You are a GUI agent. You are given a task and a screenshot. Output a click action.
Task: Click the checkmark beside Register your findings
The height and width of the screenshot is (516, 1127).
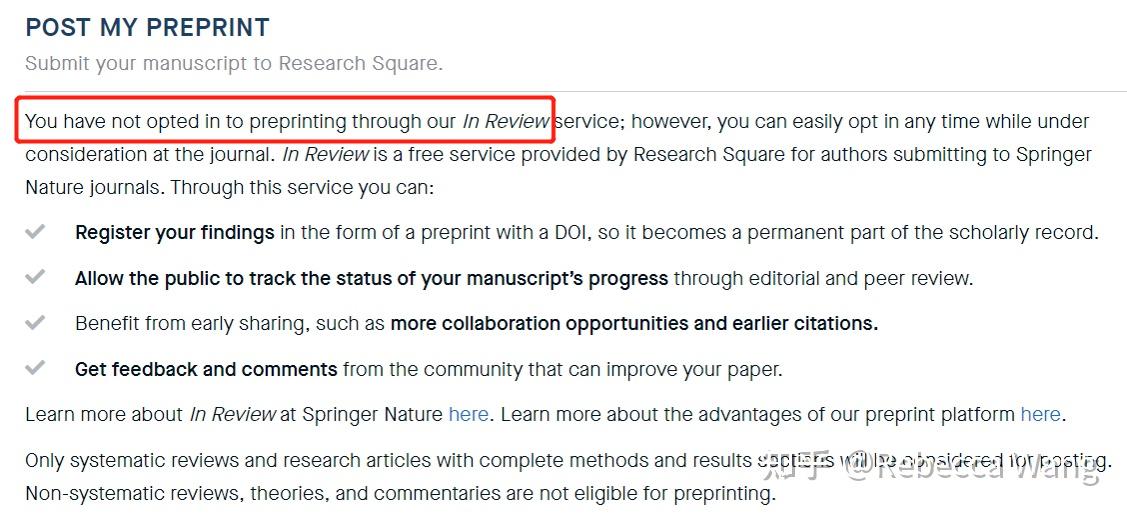35,231
